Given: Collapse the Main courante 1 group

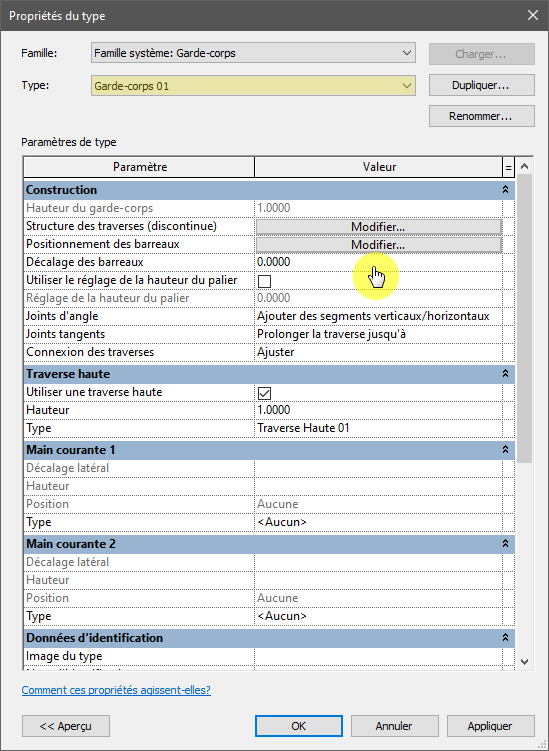Looking at the screenshot, I should (505, 449).
